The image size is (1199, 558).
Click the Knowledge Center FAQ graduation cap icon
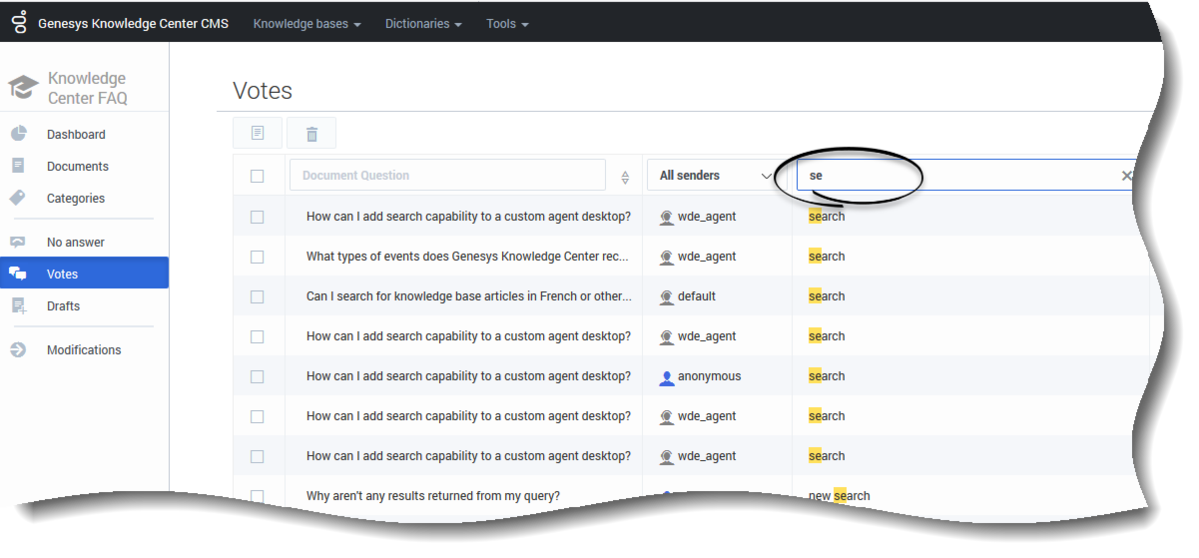pos(23,87)
